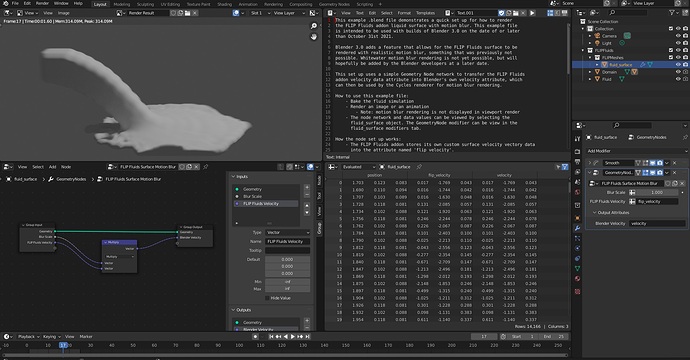The image size is (690, 360).
Task: Open the spreadsheet Evaluated dropdown
Action: coord(358,167)
